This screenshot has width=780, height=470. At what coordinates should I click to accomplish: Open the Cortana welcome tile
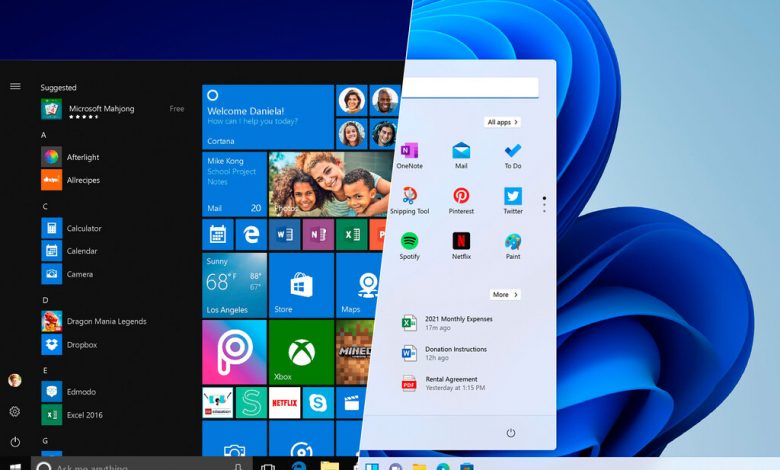click(x=268, y=117)
